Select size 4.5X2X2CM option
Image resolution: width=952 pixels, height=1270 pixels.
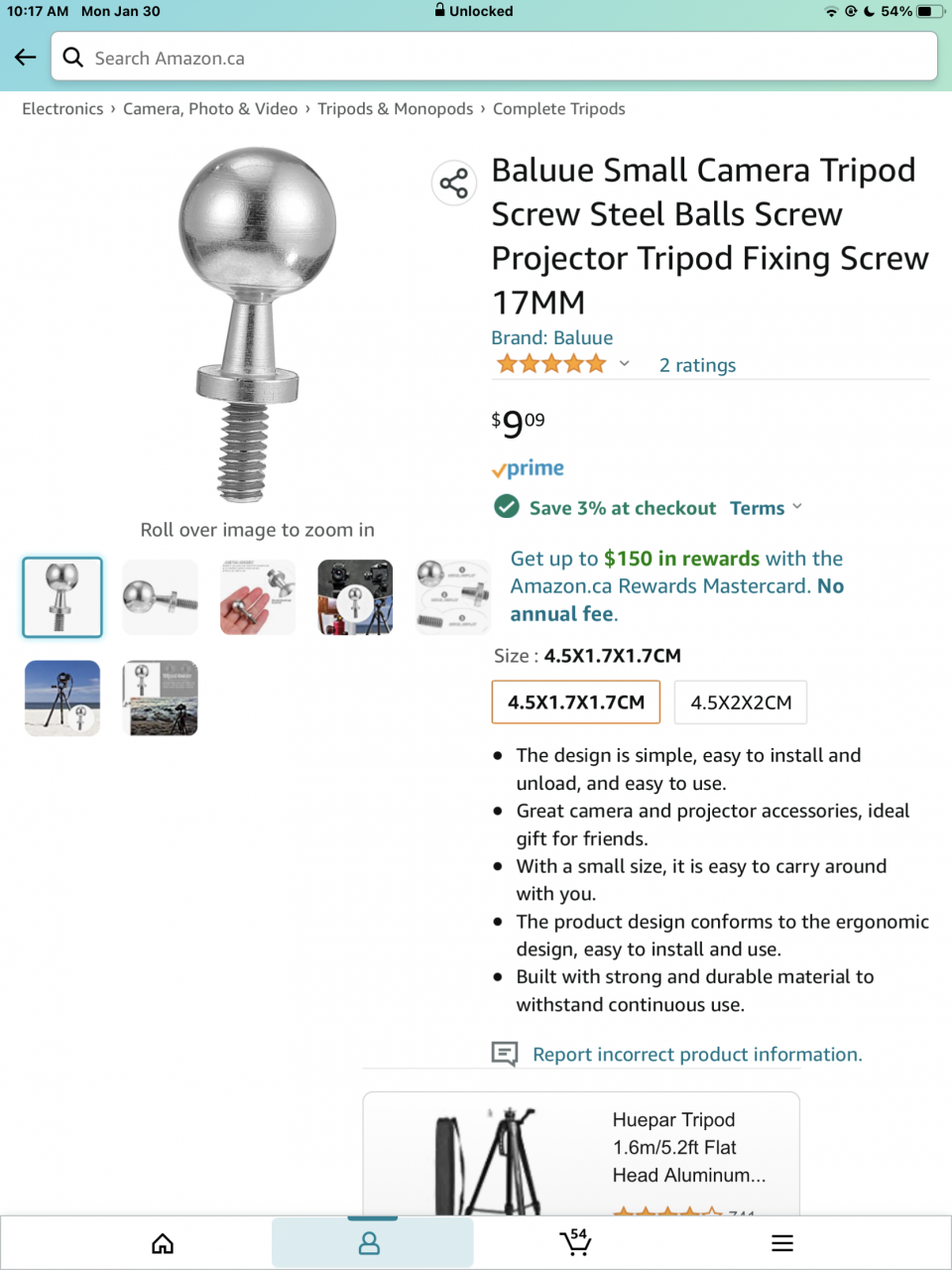(741, 702)
